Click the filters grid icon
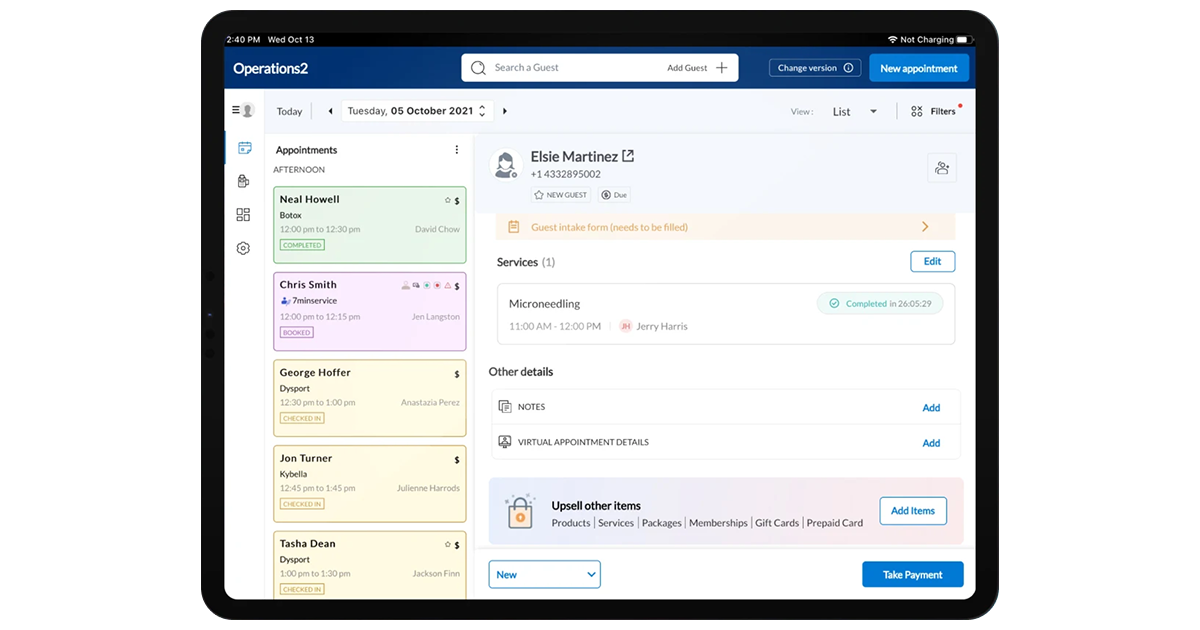 [917, 111]
